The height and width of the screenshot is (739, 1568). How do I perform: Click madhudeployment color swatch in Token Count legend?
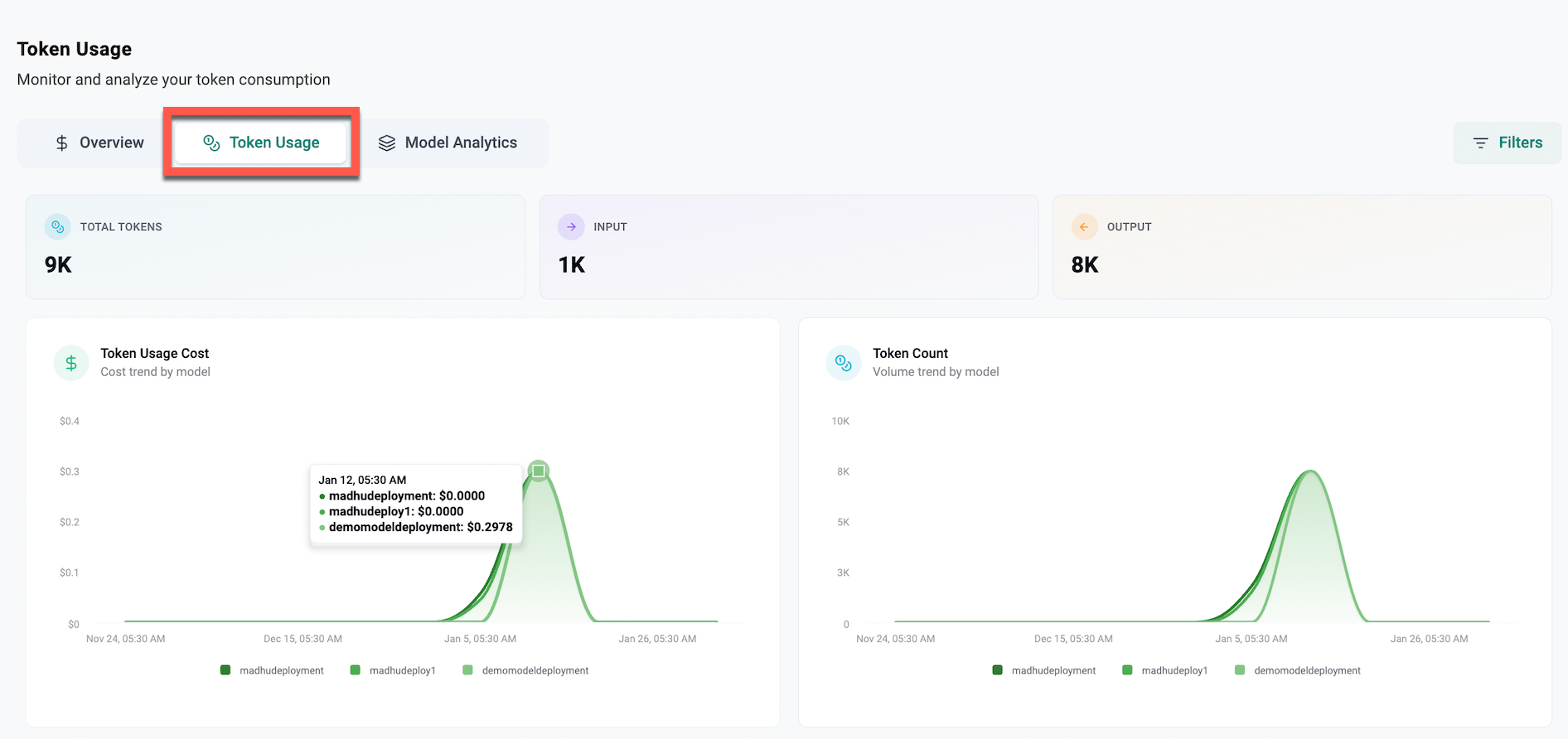(x=997, y=670)
